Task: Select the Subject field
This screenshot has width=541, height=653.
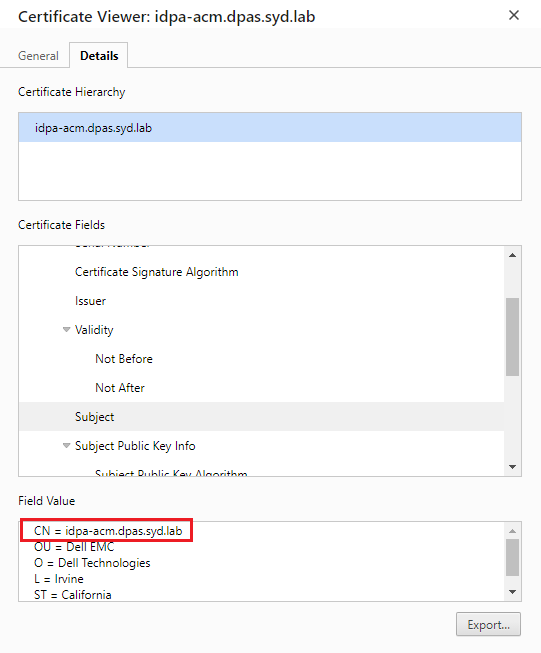Action: tap(261, 416)
